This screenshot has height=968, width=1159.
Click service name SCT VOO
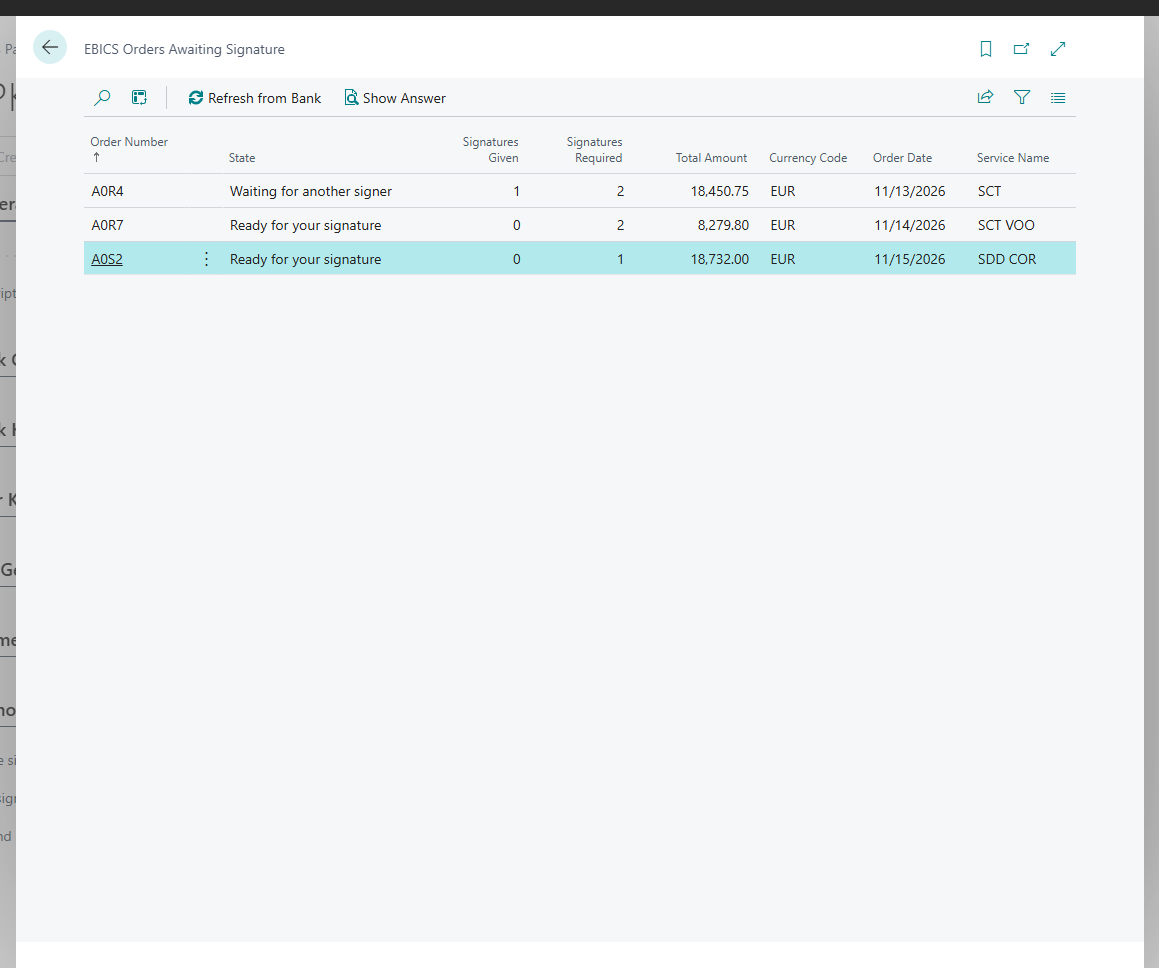pos(1006,225)
